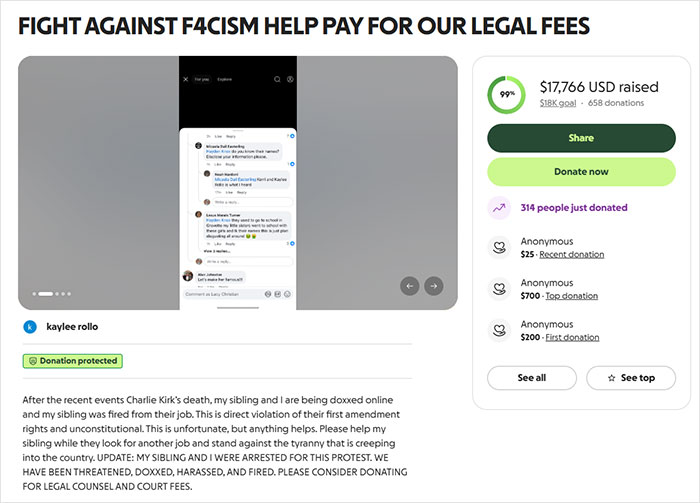Image resolution: width=700 pixels, height=503 pixels.
Task: Click the heart-hand icon beside the $700 donation
Action: click(x=499, y=289)
